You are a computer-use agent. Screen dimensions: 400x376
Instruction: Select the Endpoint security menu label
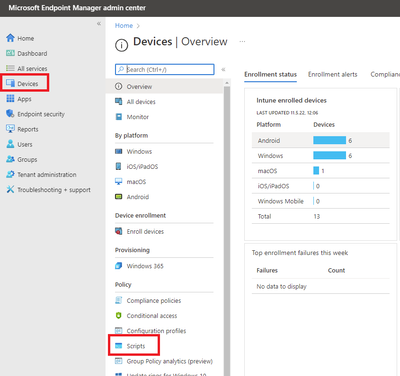pos(41,114)
